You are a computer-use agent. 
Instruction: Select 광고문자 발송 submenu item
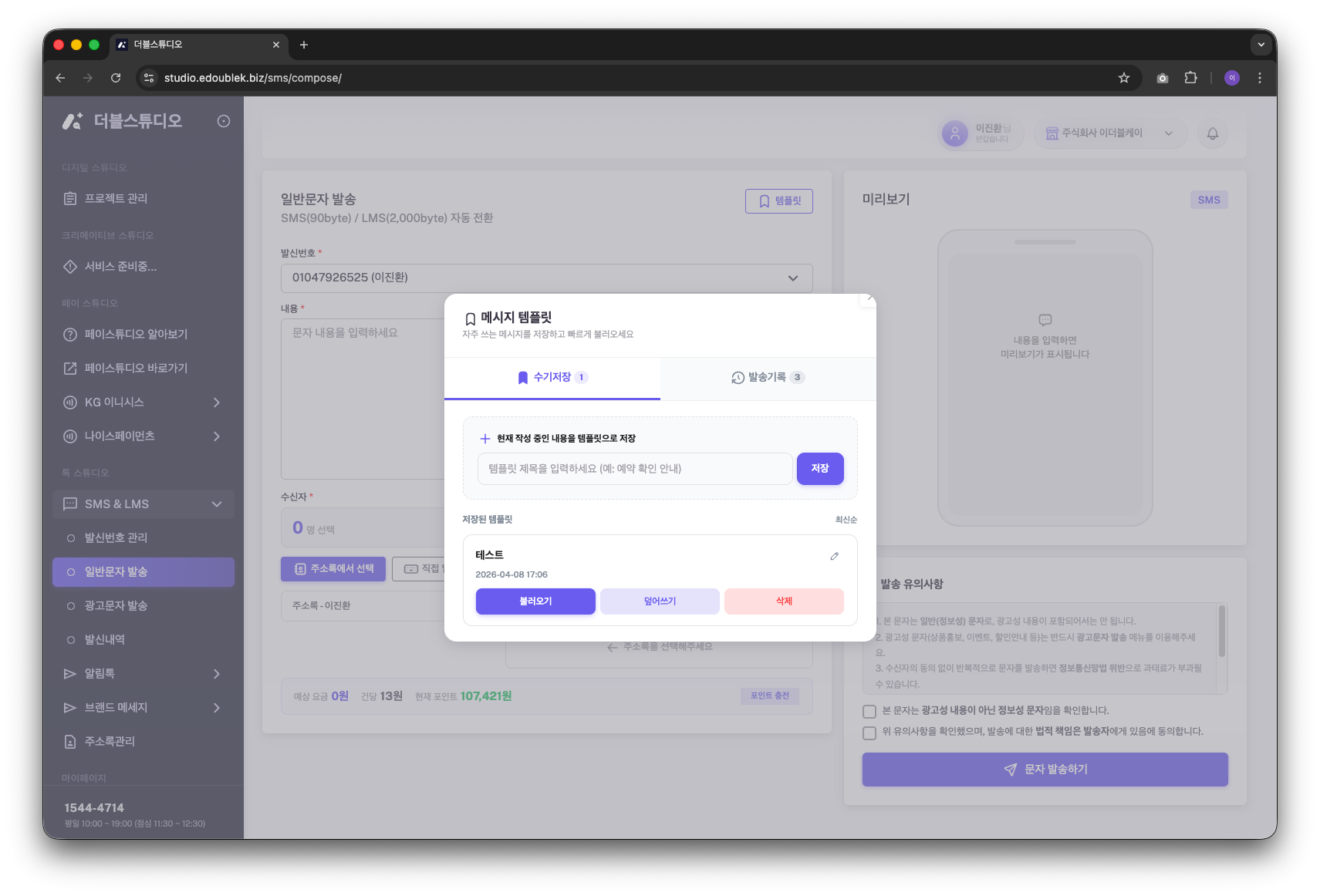(x=143, y=606)
